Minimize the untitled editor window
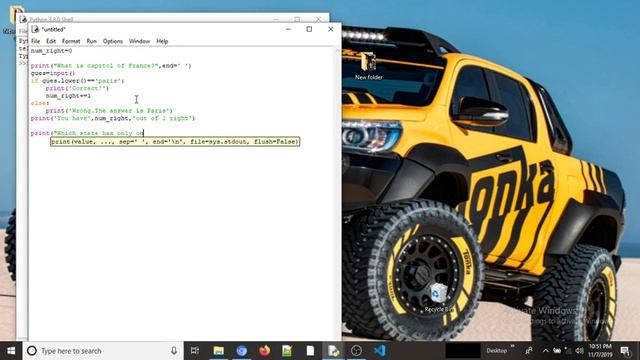Screen dimensions: 640x360 coord(288,29)
